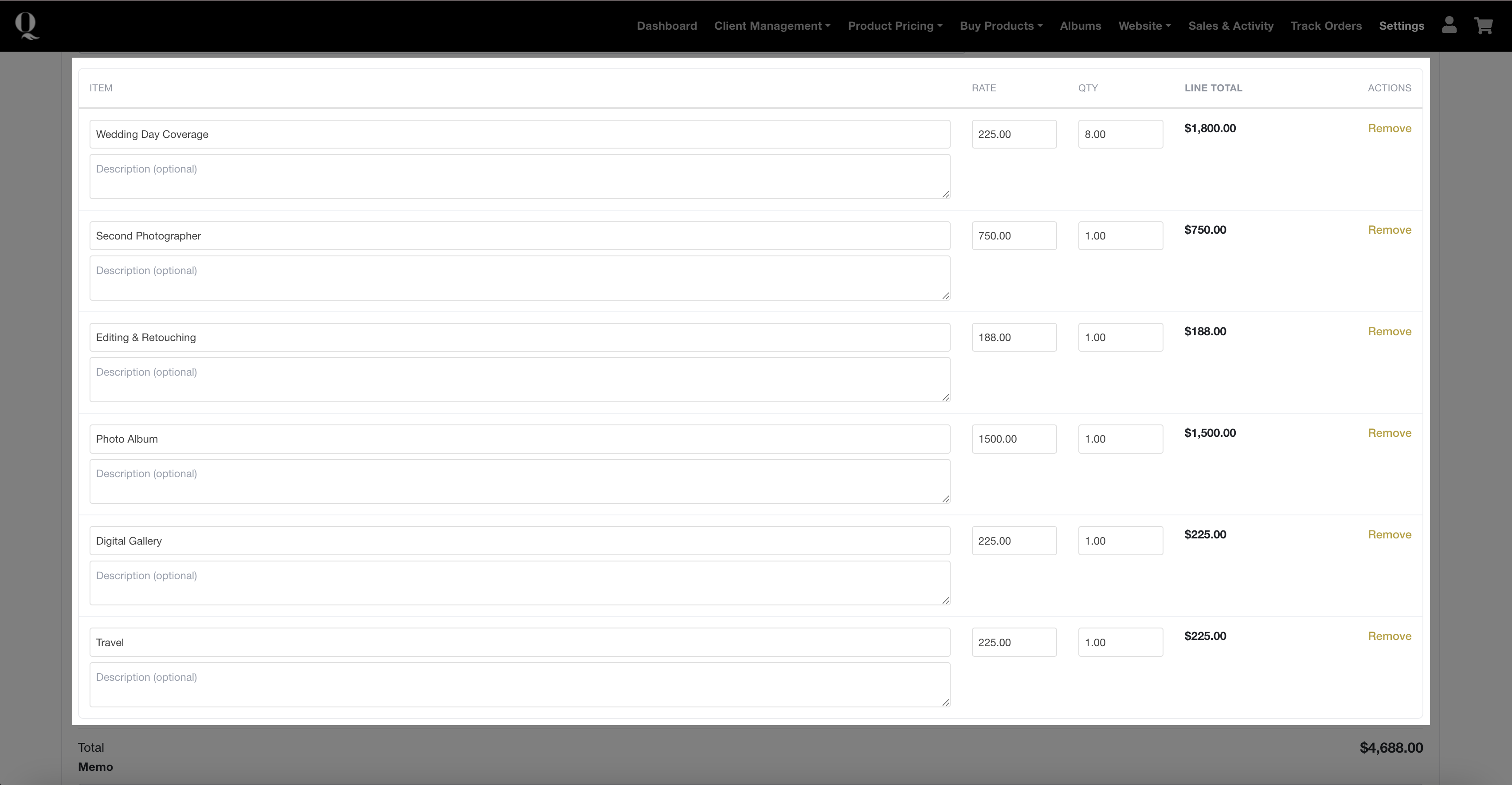Image resolution: width=1512 pixels, height=785 pixels.
Task: Go to the Dashboard page
Action: tap(666, 26)
